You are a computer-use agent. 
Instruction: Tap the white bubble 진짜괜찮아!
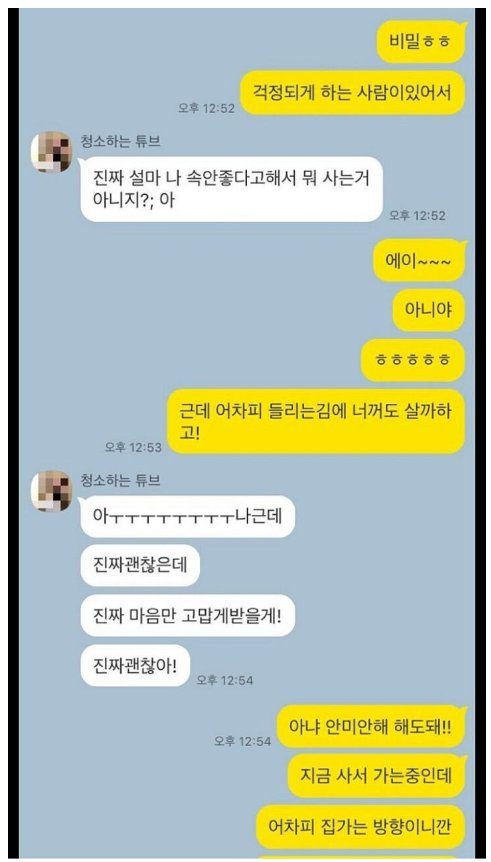pos(135,665)
